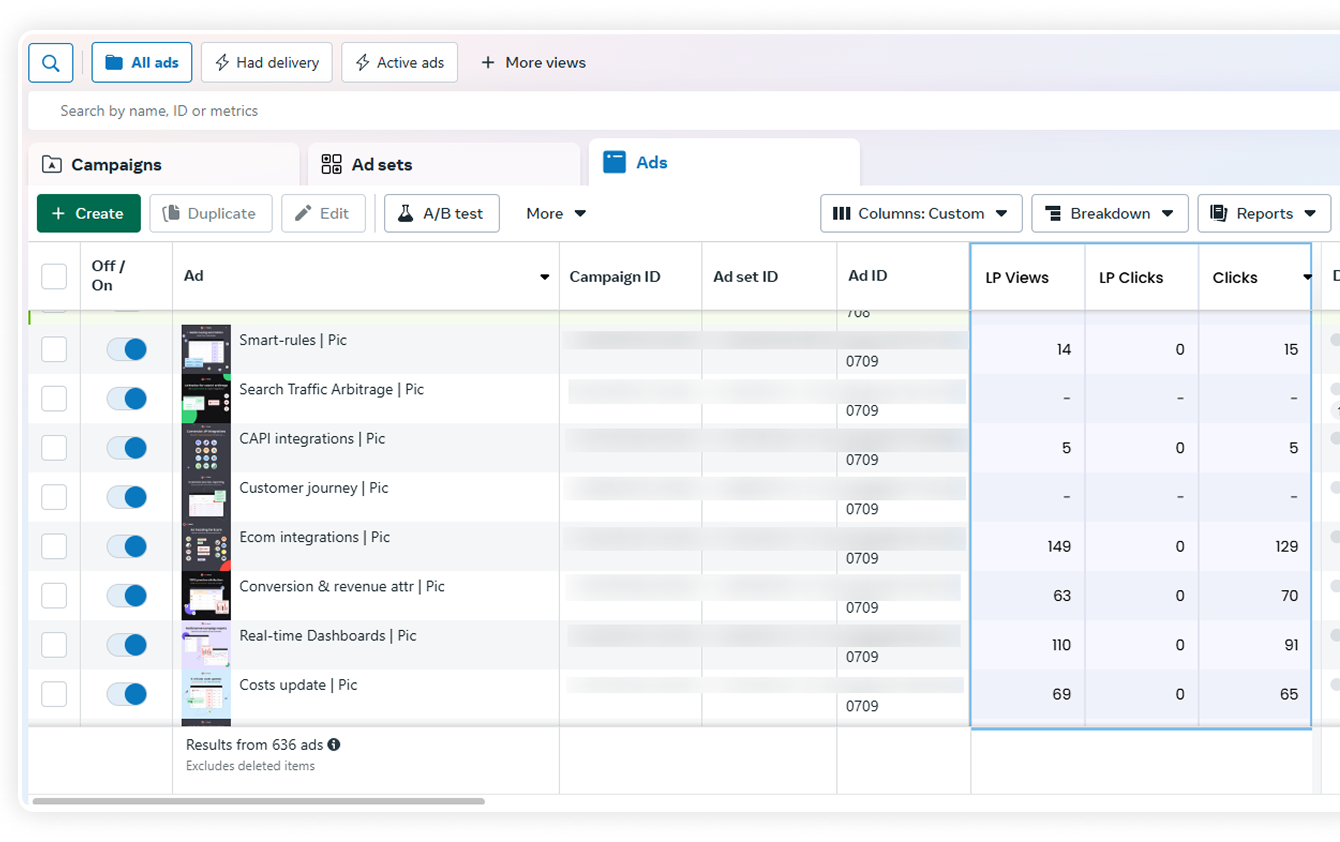The height and width of the screenshot is (842, 1340).
Task: Click the horizontal scrollbar at the bottom
Action: [x=258, y=801]
